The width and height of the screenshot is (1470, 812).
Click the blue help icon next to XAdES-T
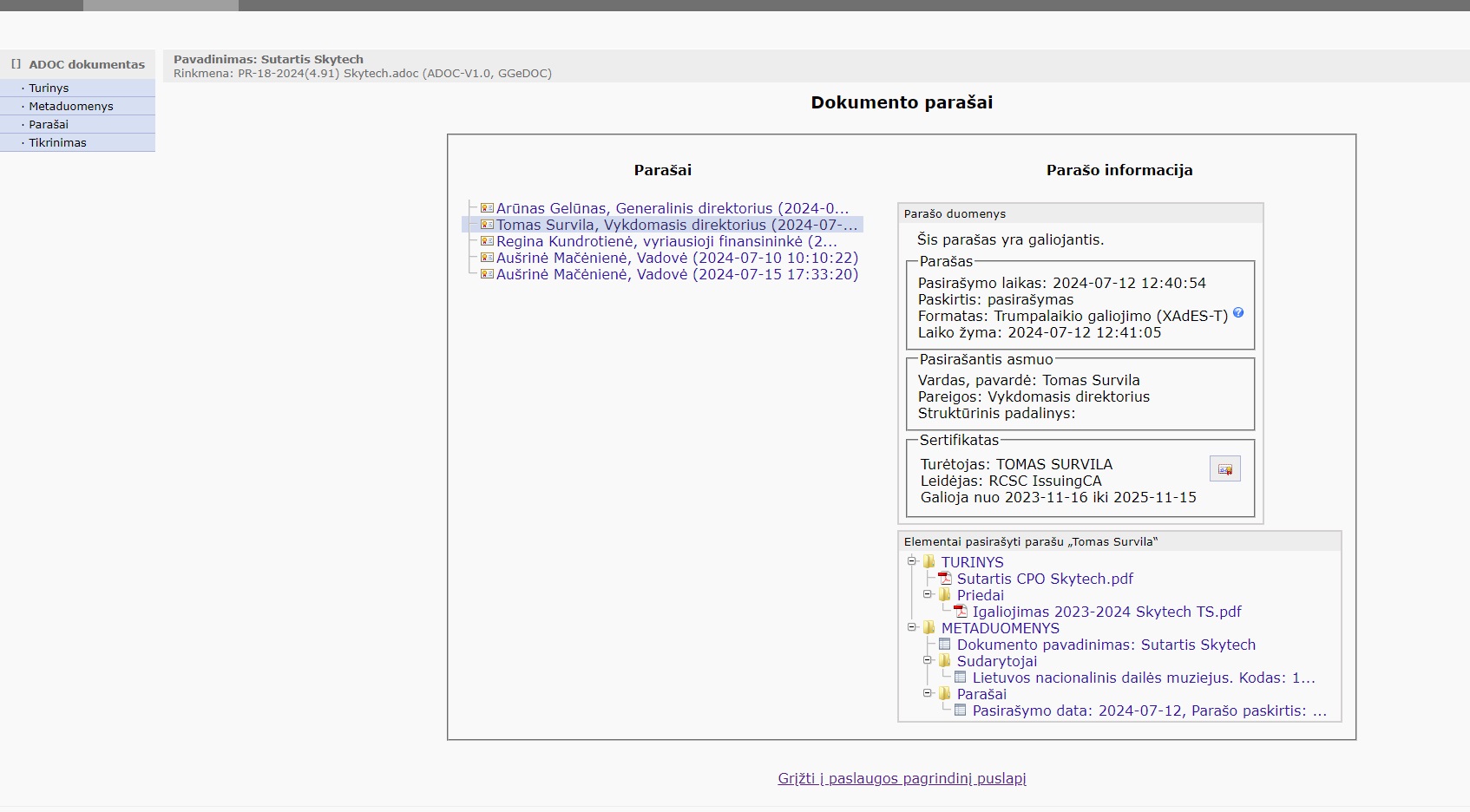1238,313
